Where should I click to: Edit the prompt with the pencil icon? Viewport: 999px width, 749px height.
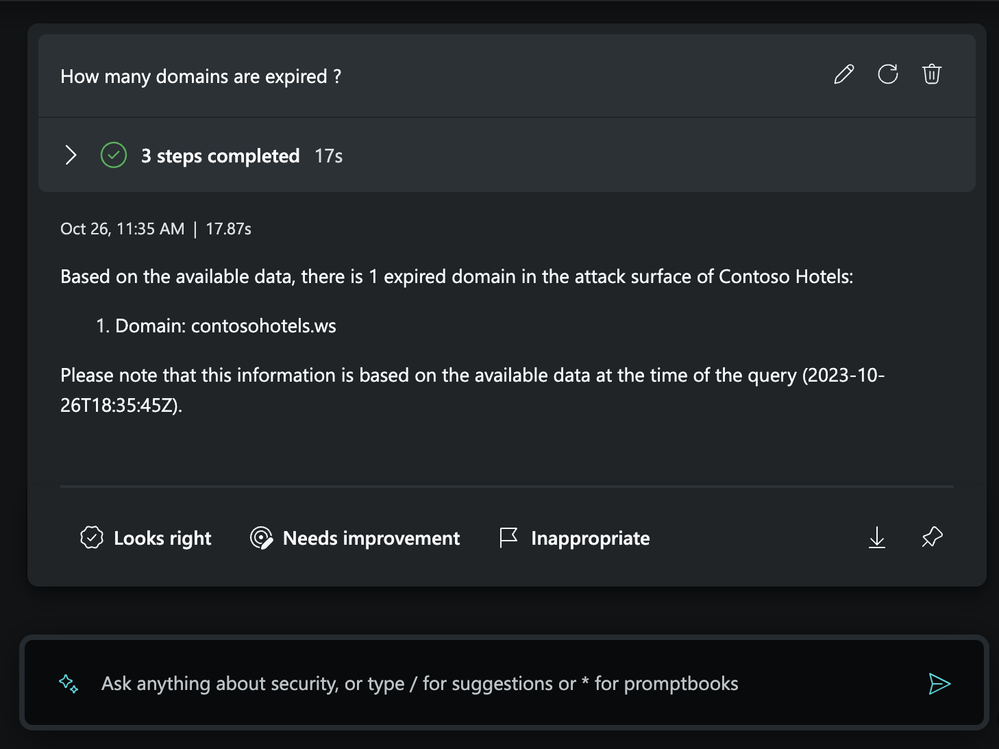click(x=844, y=75)
